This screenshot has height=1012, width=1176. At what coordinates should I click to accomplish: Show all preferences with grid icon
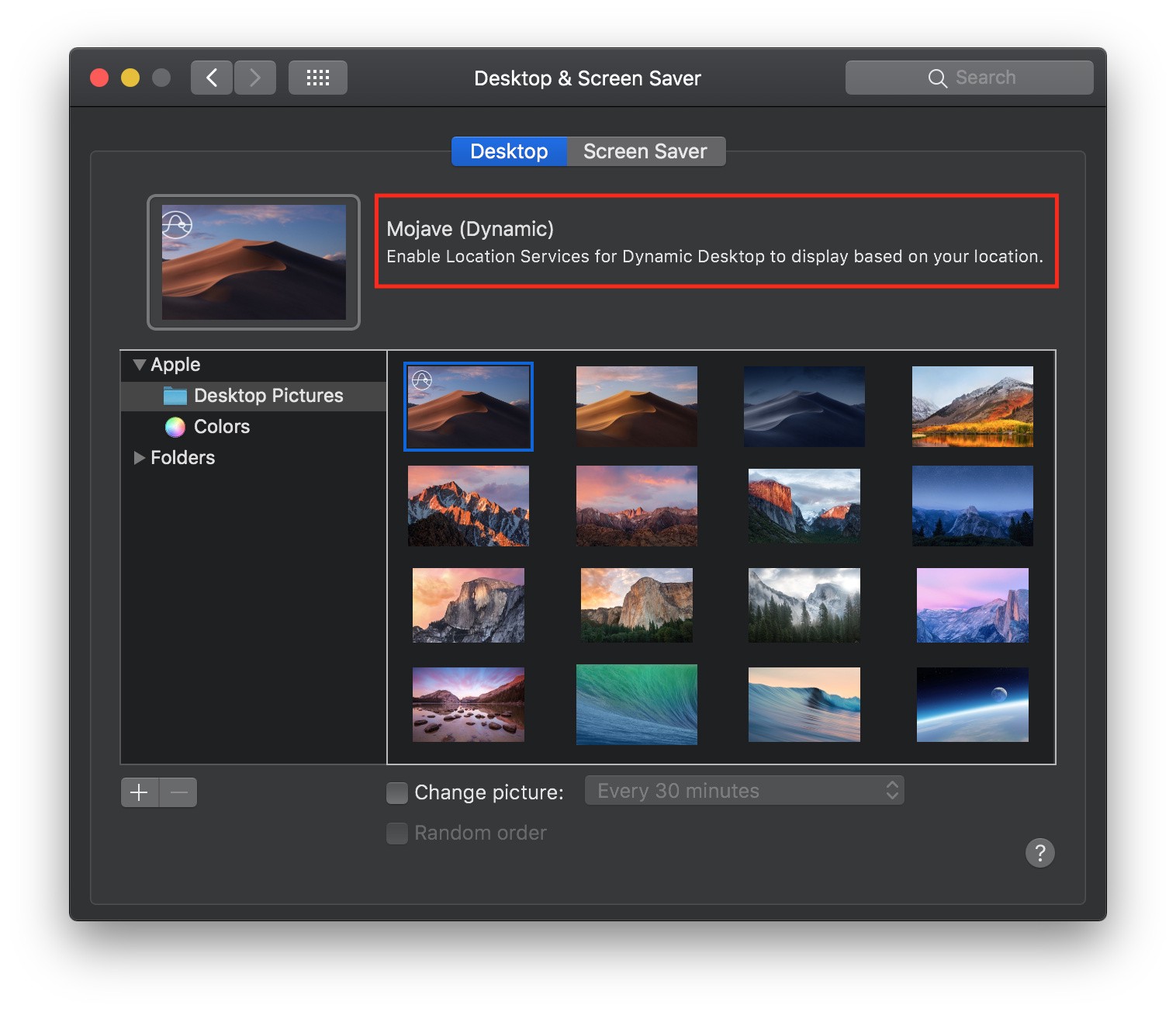click(318, 78)
